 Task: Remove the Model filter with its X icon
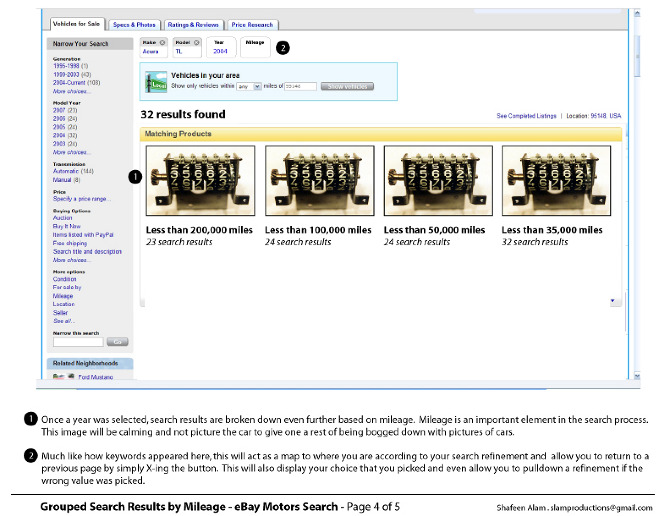coord(197,42)
